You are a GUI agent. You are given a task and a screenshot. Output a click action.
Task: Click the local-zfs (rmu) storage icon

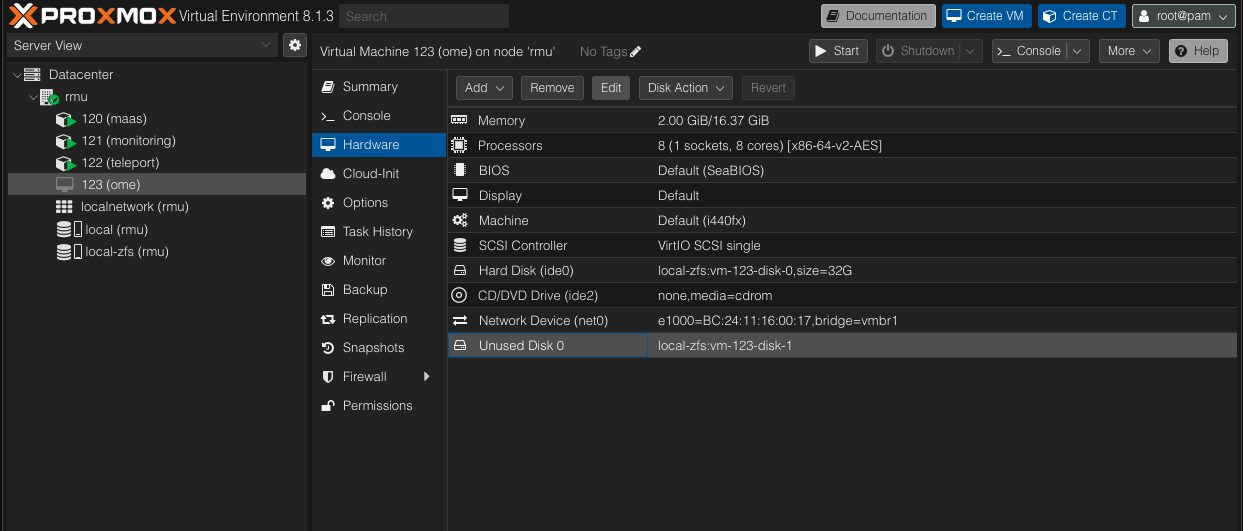[69, 252]
